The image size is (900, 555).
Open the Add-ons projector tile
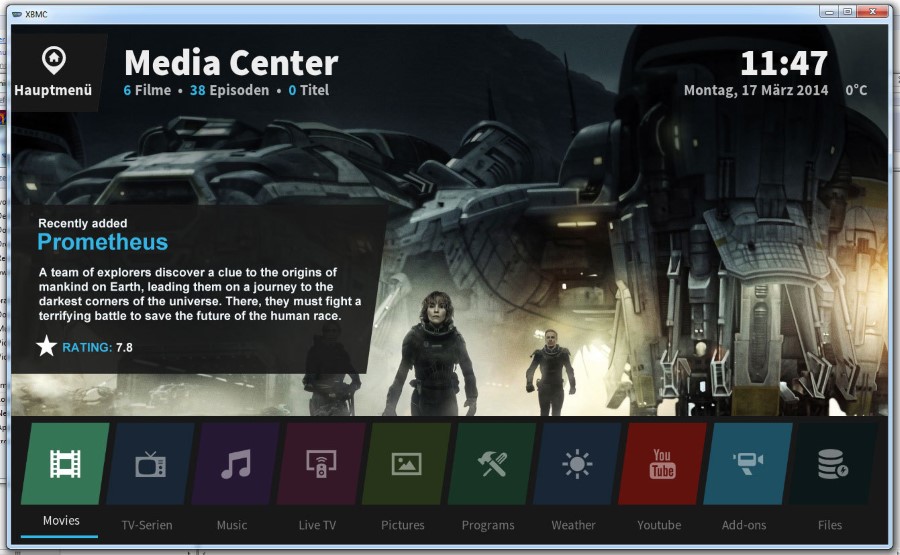(x=748, y=464)
